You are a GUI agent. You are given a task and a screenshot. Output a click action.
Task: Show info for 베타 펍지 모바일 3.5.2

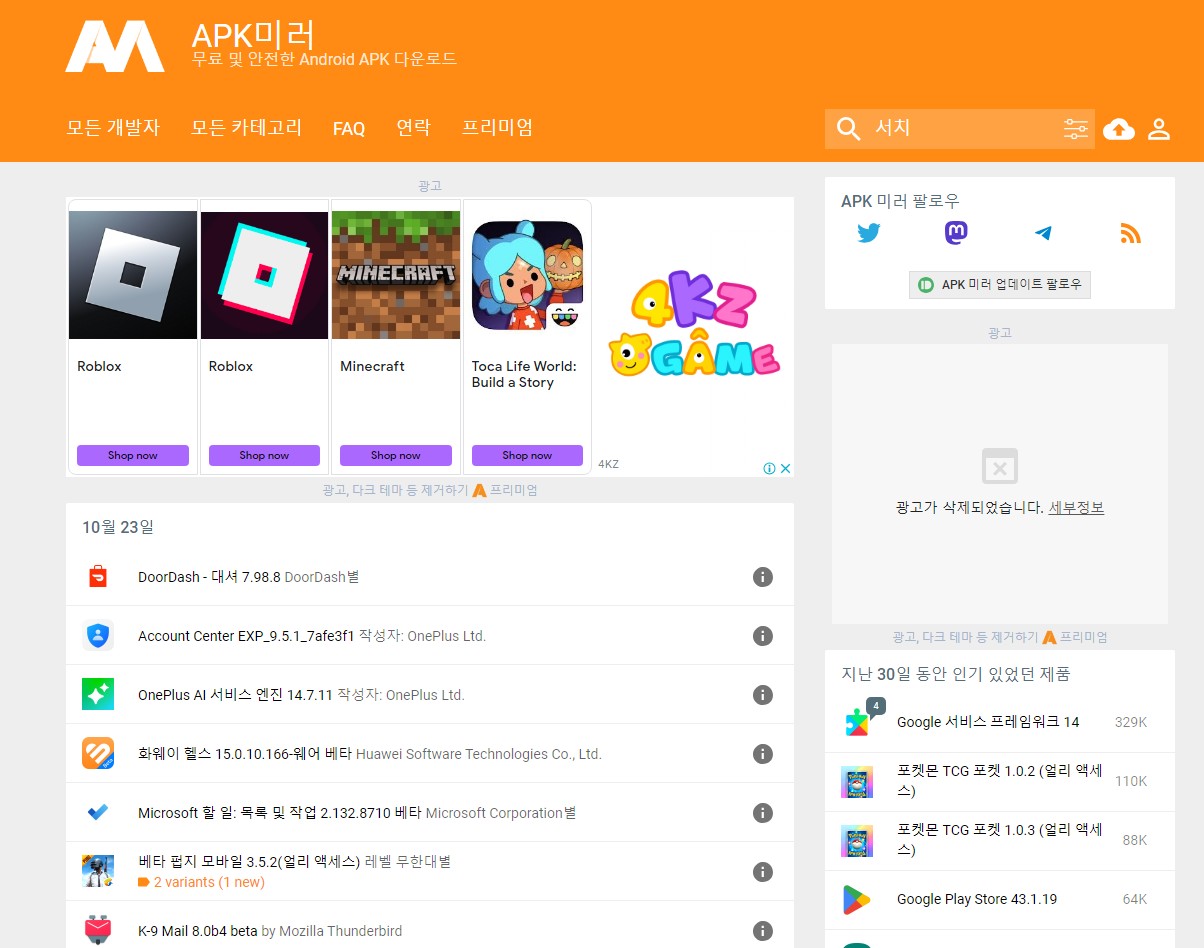coord(763,872)
